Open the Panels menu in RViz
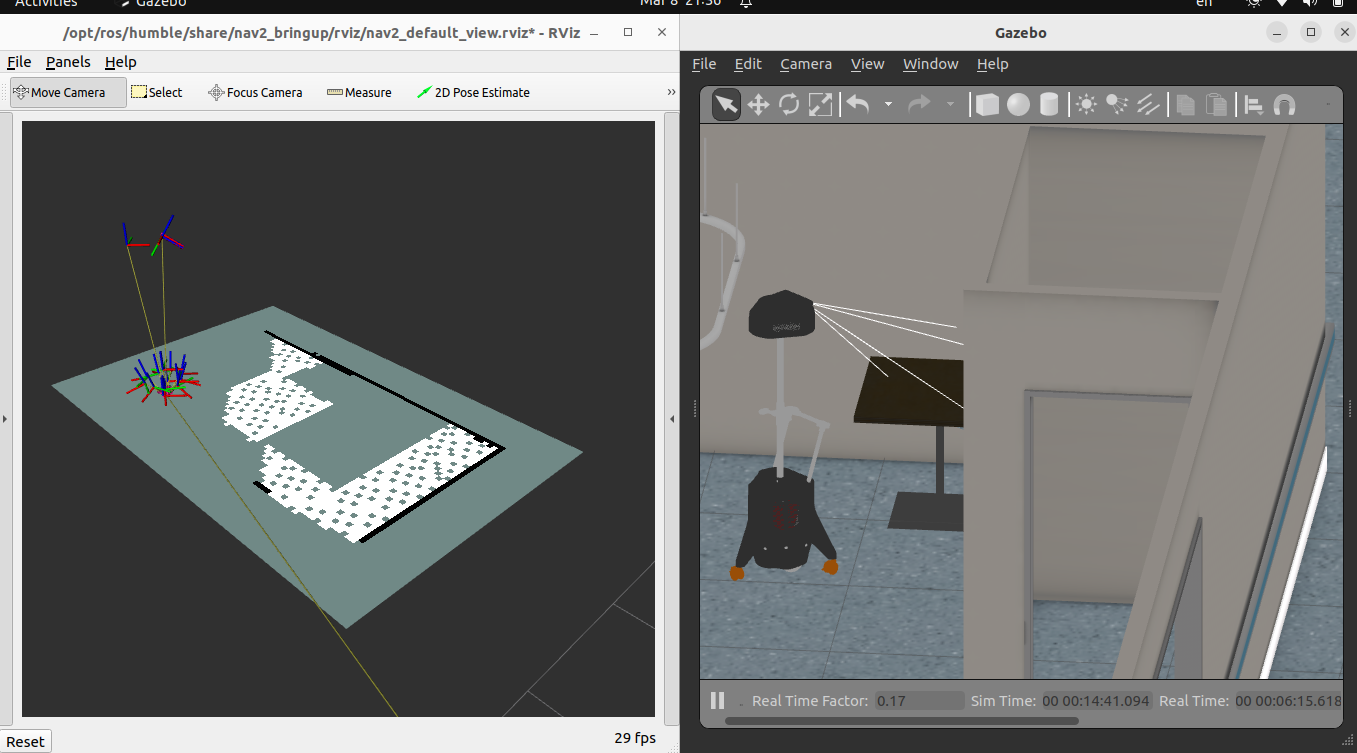Viewport: 1357px width, 753px height. click(68, 62)
